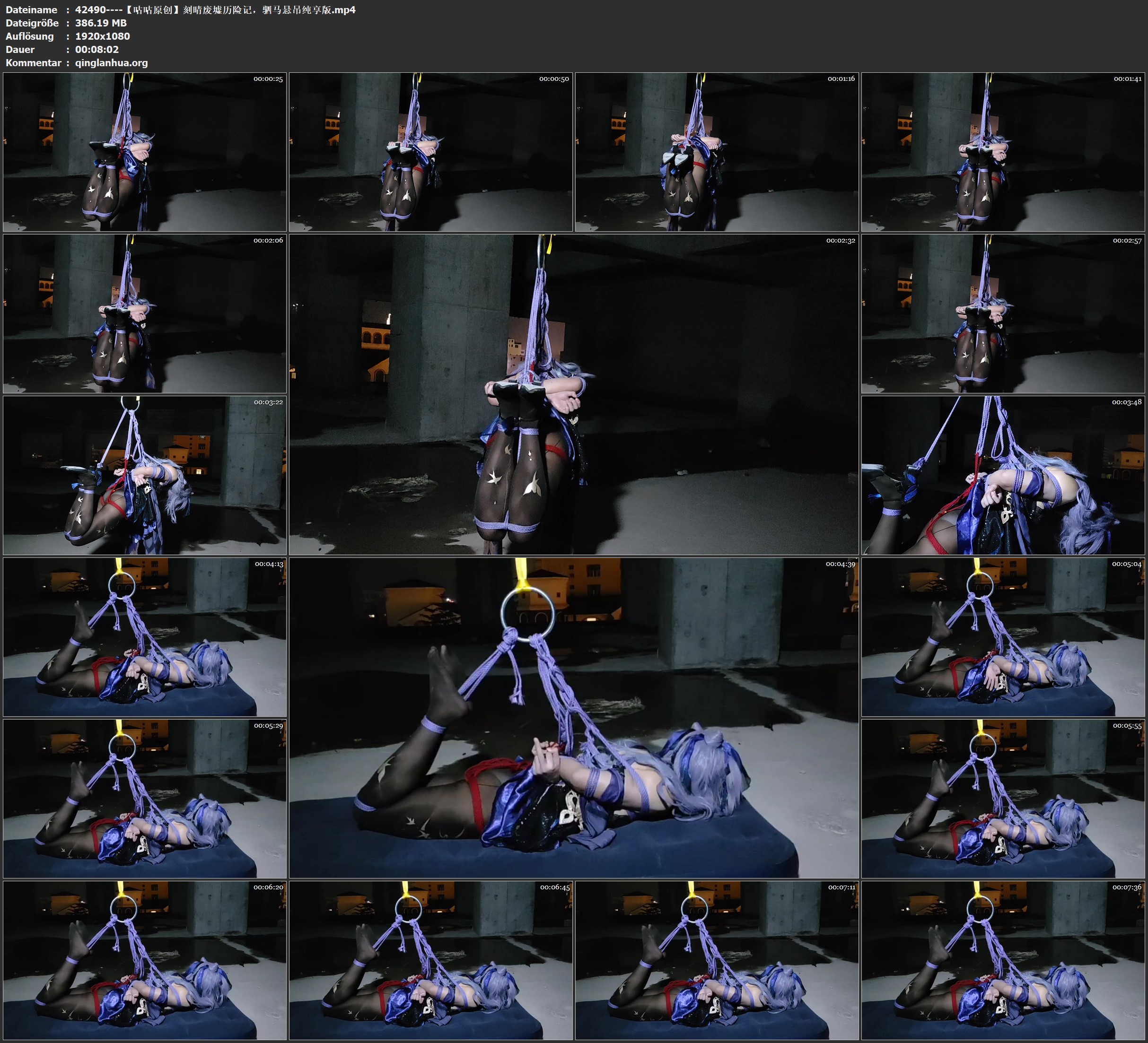Select the thumbnail marked 00:03:22

coord(145,475)
